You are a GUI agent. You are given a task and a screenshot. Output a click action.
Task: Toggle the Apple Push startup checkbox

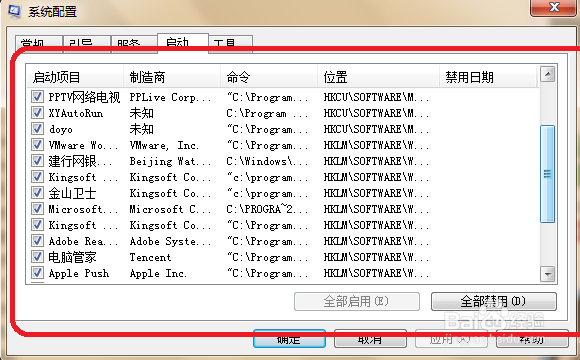[x=37, y=273]
